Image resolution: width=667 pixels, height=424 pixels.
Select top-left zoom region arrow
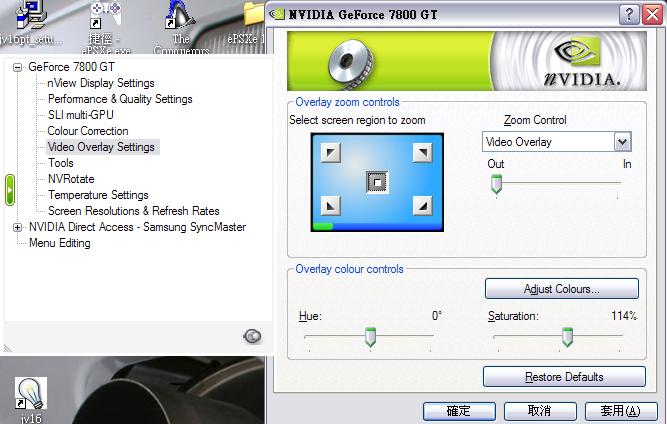click(x=331, y=152)
